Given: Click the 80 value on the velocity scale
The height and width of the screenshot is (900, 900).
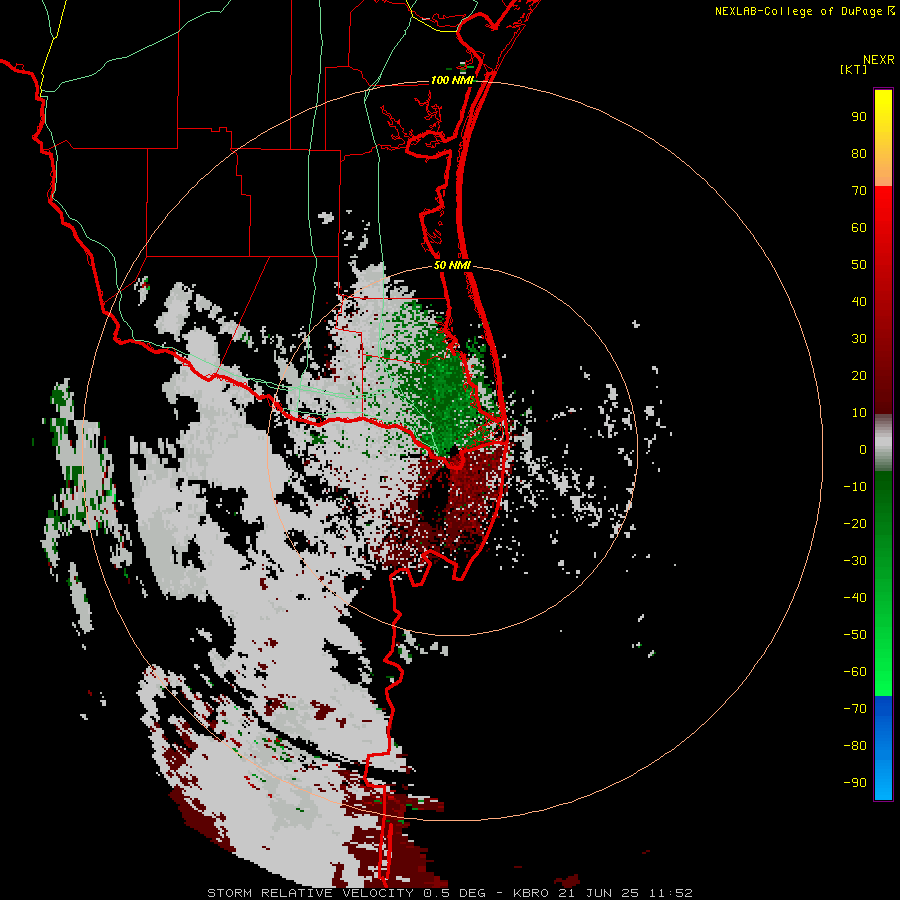Looking at the screenshot, I should (x=859, y=154).
